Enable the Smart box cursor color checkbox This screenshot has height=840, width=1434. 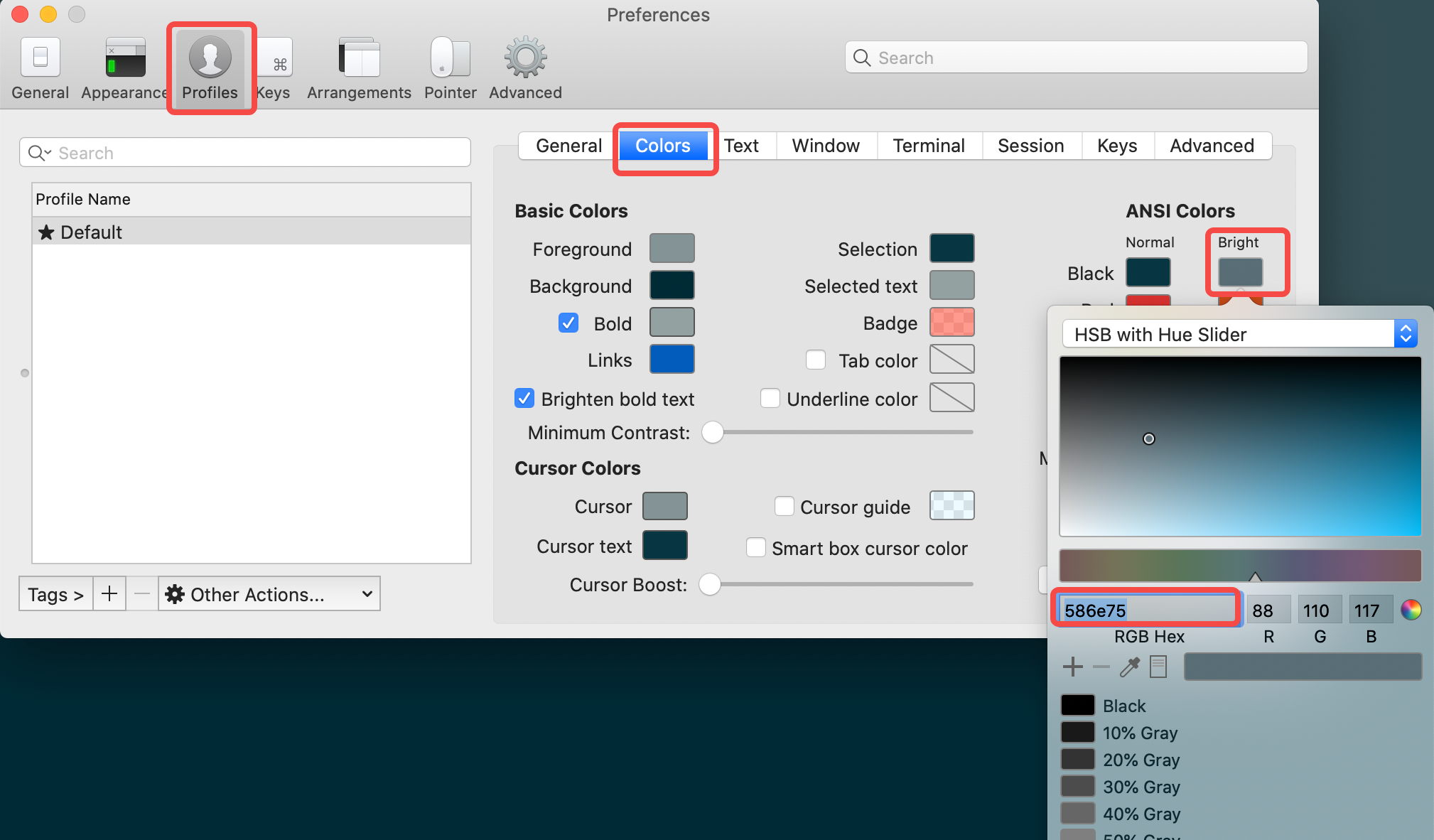click(756, 548)
